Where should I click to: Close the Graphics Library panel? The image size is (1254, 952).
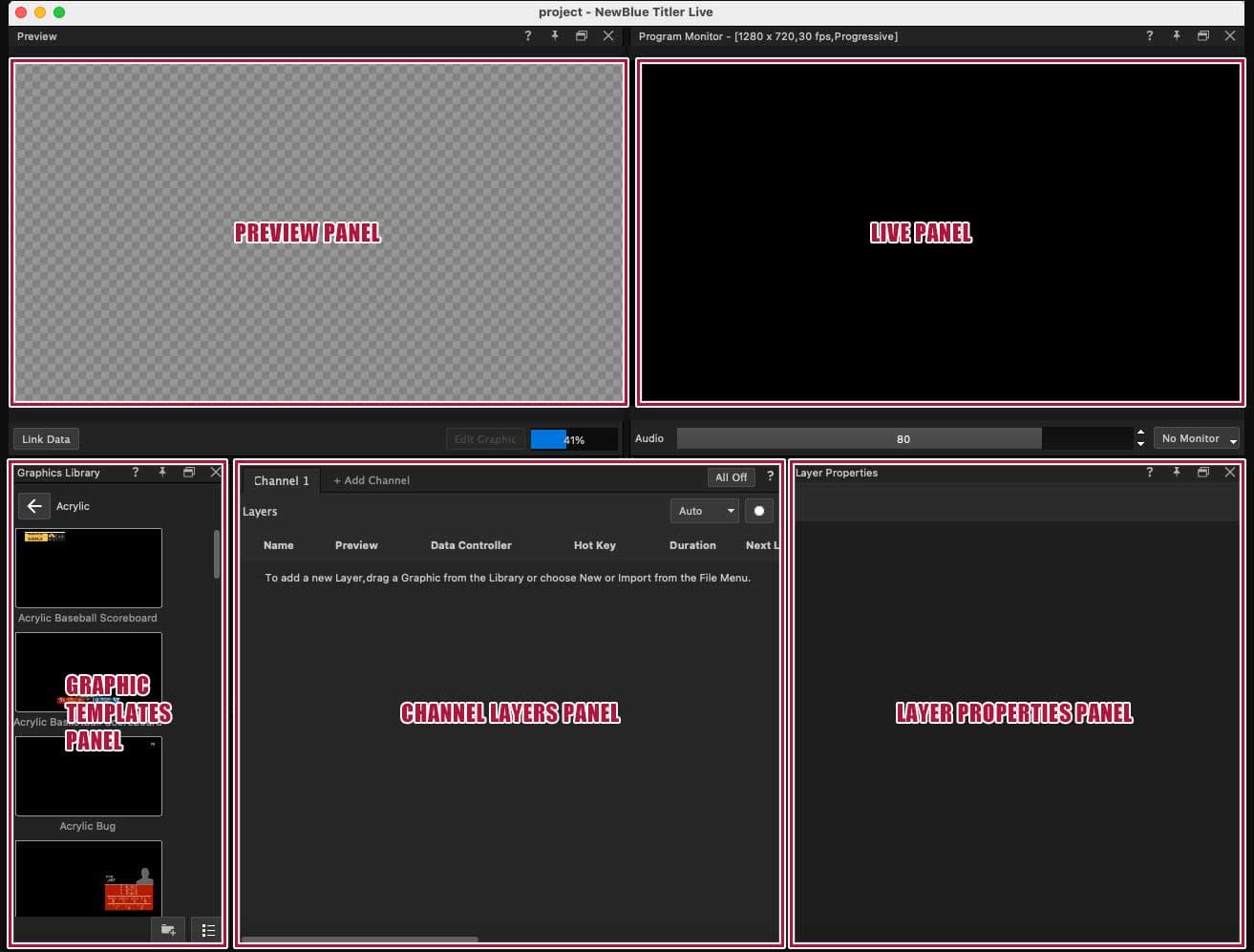tap(216, 473)
